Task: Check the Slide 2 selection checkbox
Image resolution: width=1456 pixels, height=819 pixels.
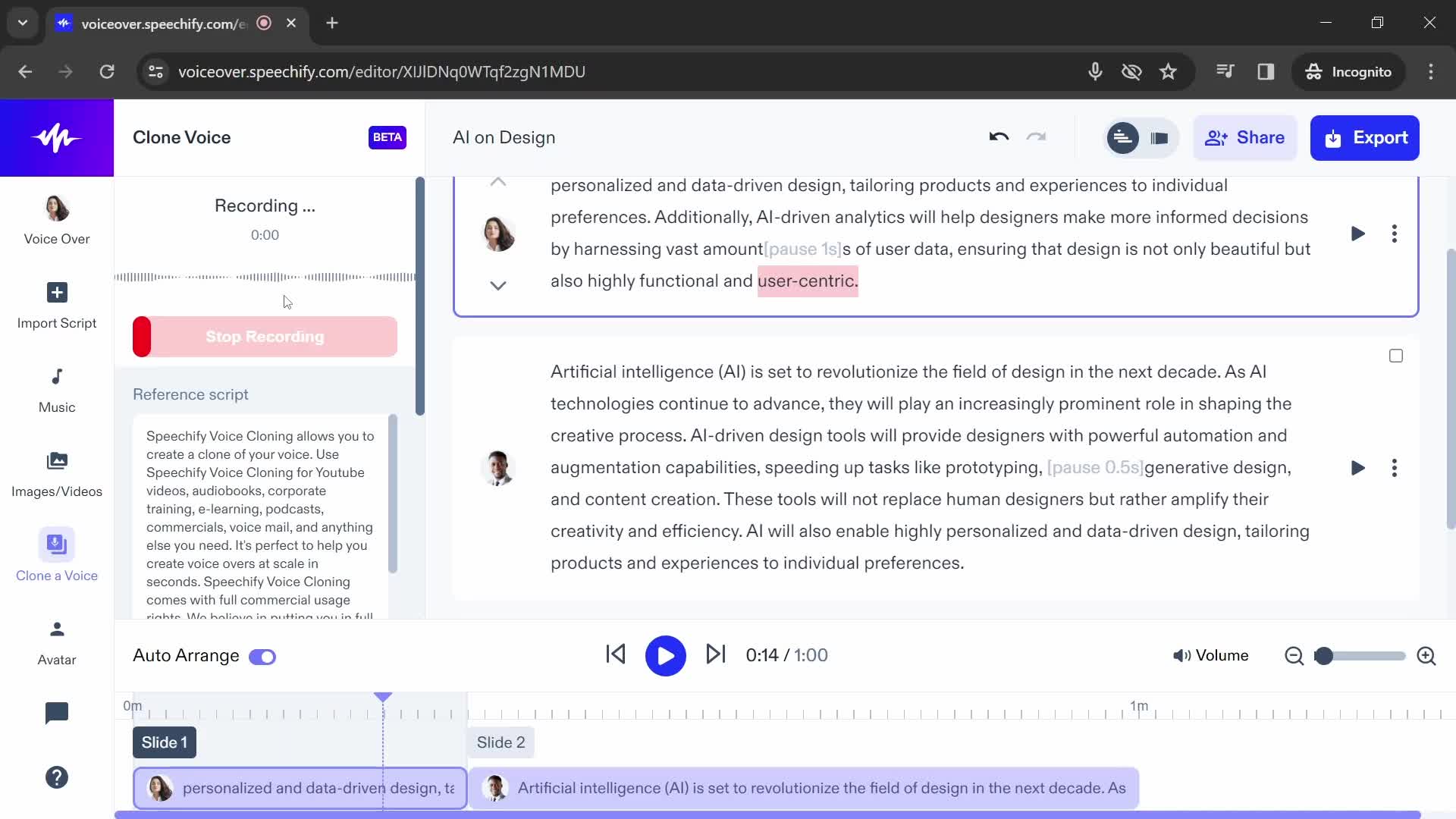Action: pyautogui.click(x=1396, y=356)
